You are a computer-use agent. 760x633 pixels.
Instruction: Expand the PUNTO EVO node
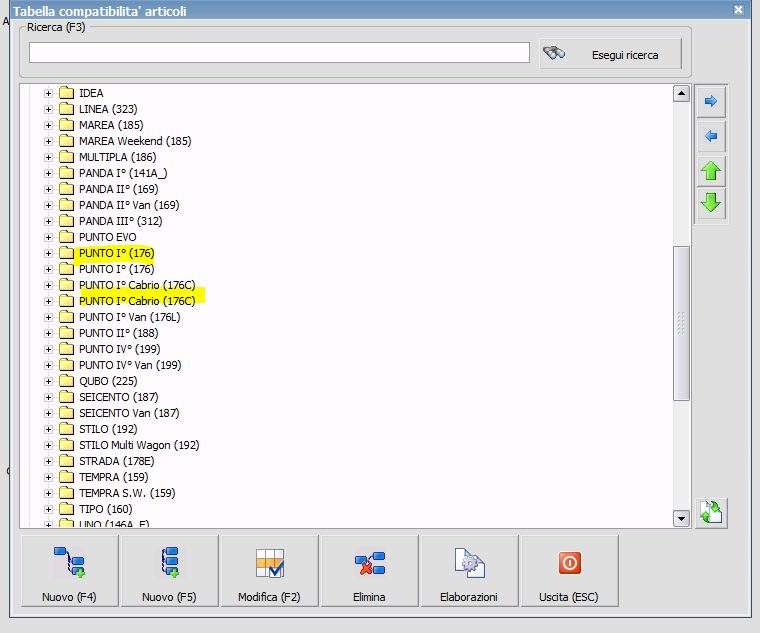(x=48, y=237)
